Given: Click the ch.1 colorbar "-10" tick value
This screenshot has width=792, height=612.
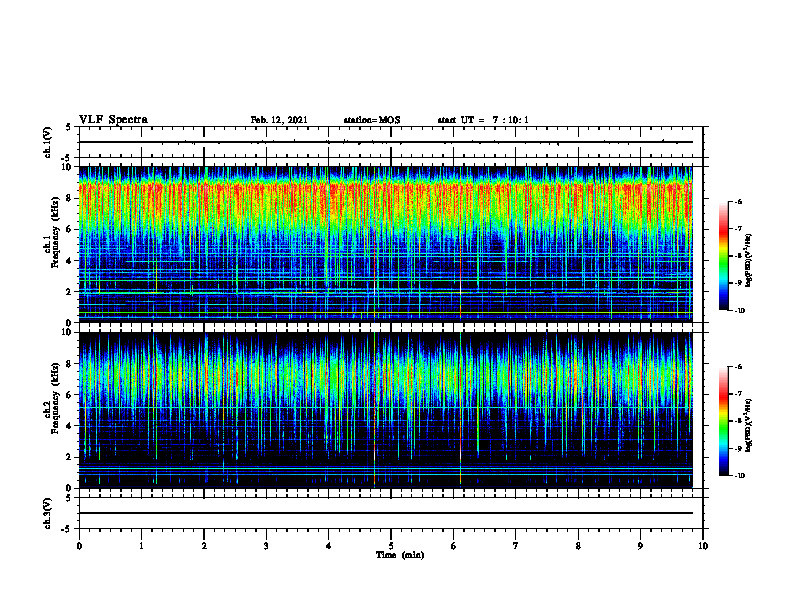Looking at the screenshot, I should (740, 311).
